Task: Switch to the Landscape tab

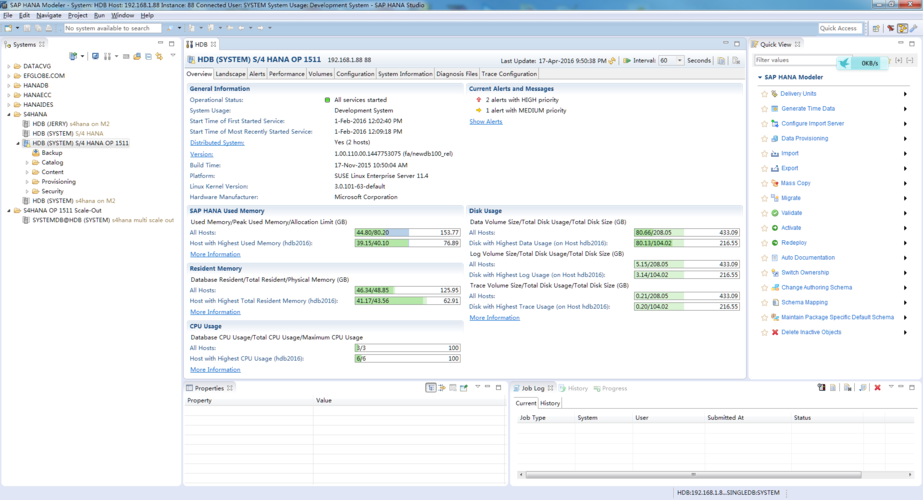Action: click(x=230, y=74)
